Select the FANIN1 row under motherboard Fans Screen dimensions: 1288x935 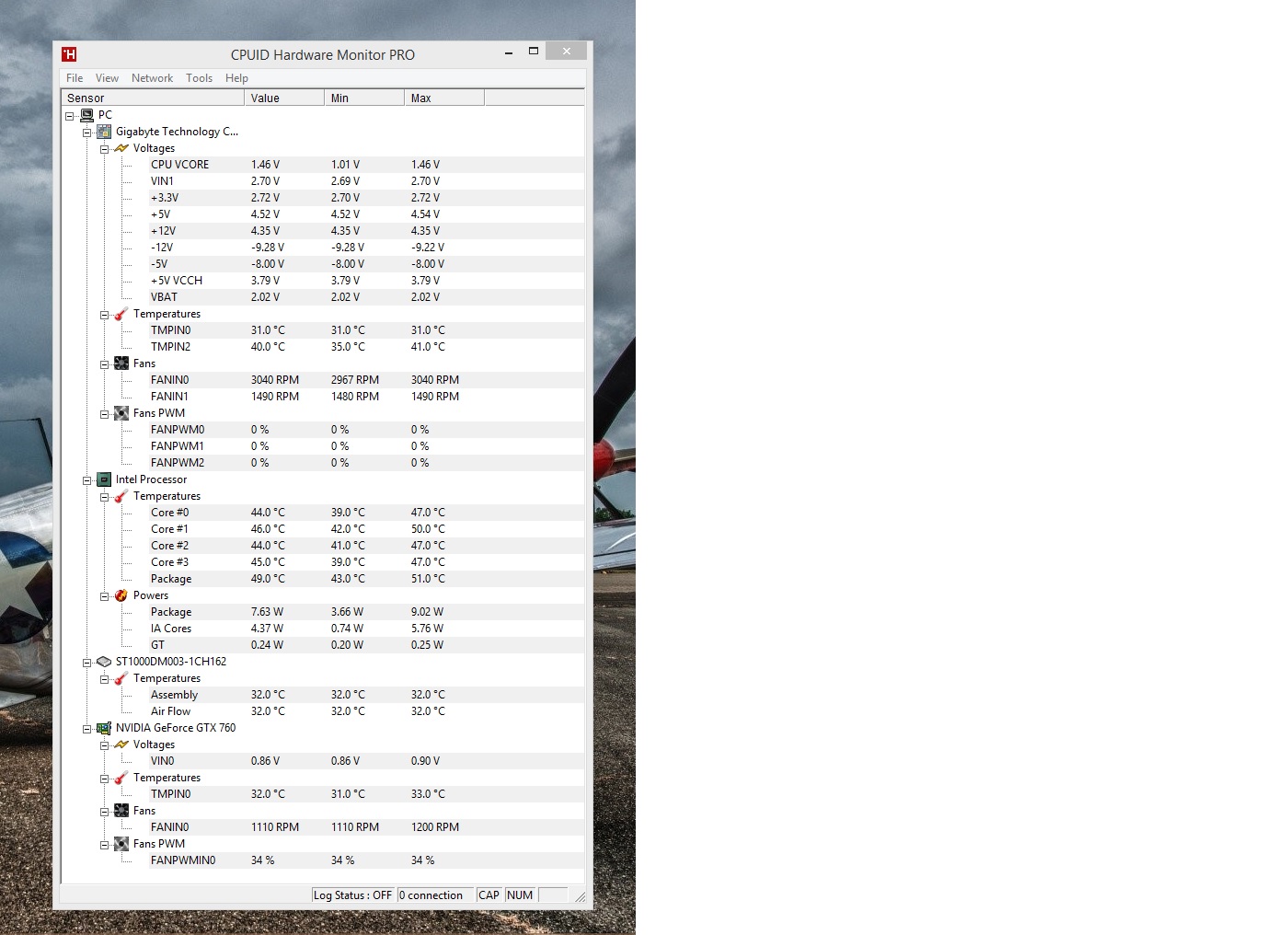366,397
